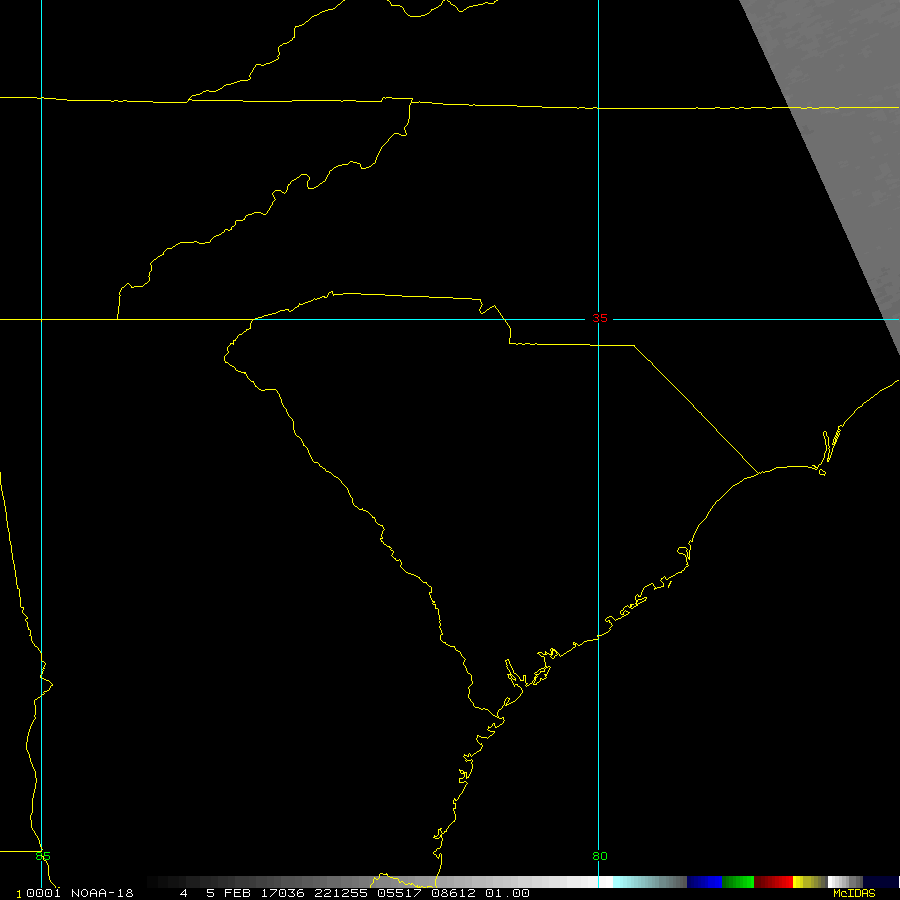Click the red 35 latitude label

click(x=599, y=318)
